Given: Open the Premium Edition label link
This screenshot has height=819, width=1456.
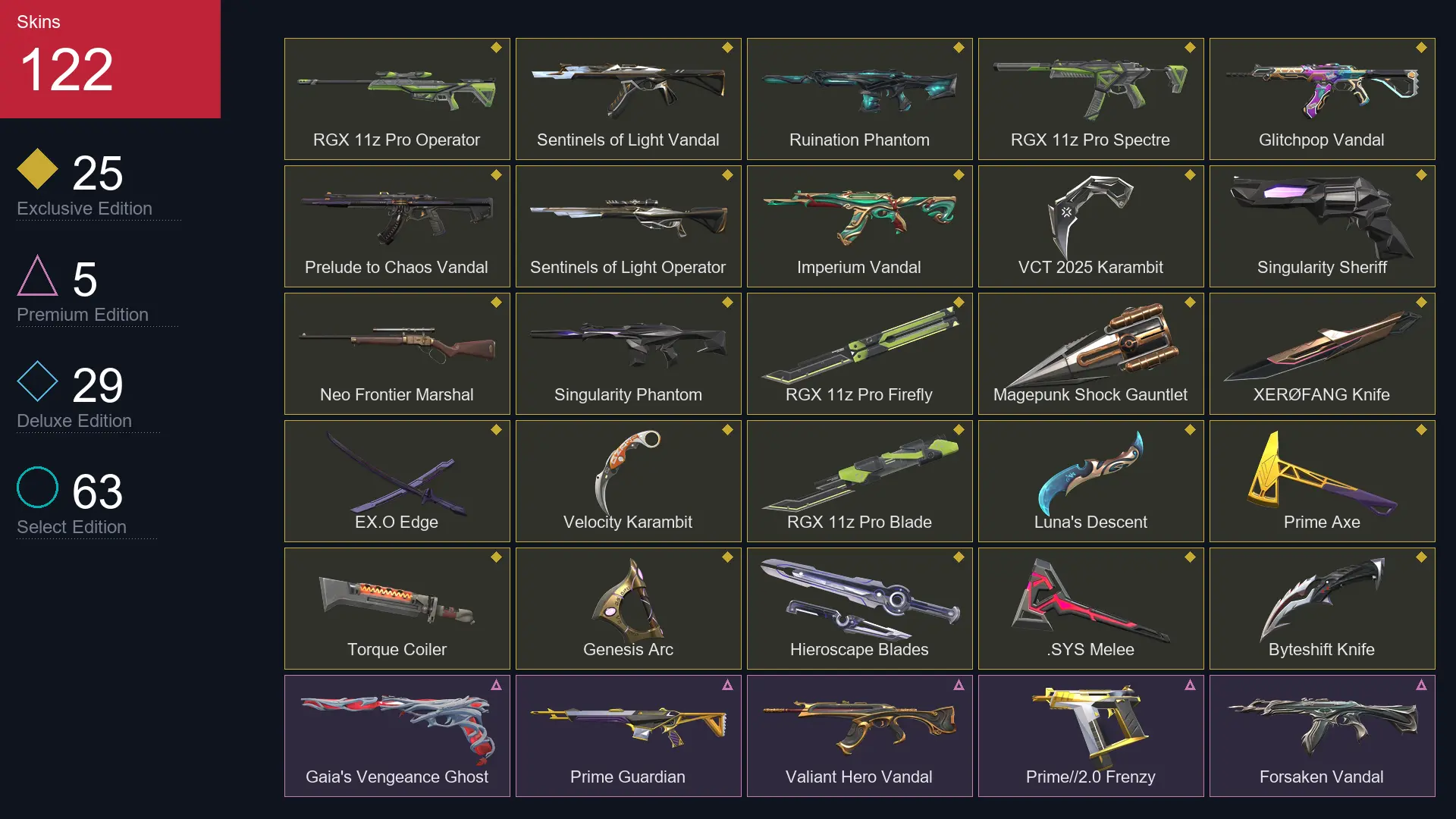Looking at the screenshot, I should (x=83, y=315).
